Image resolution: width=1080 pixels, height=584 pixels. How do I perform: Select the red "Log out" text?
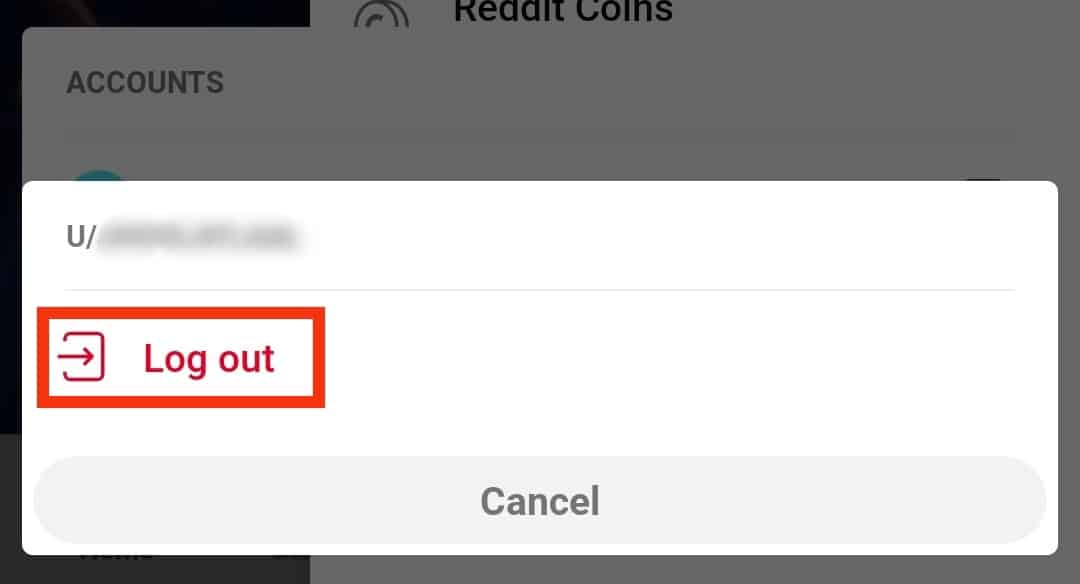click(209, 359)
